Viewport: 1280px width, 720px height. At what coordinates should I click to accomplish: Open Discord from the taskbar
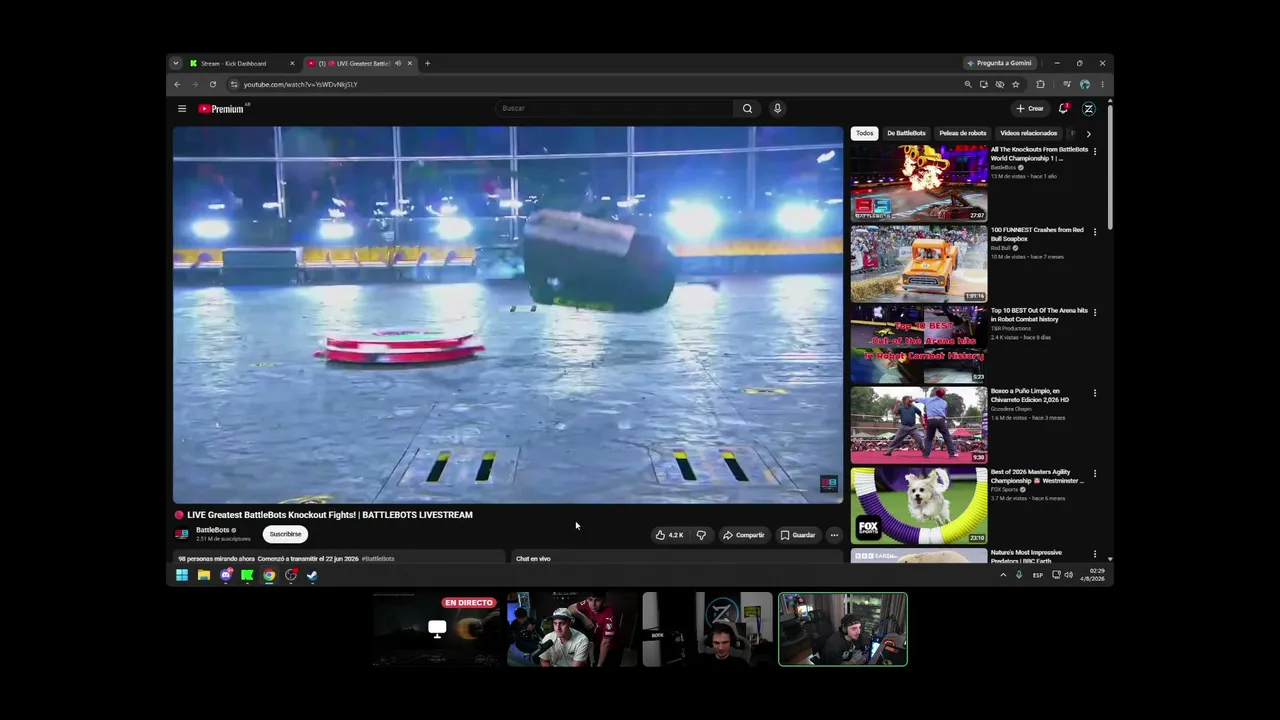[226, 575]
